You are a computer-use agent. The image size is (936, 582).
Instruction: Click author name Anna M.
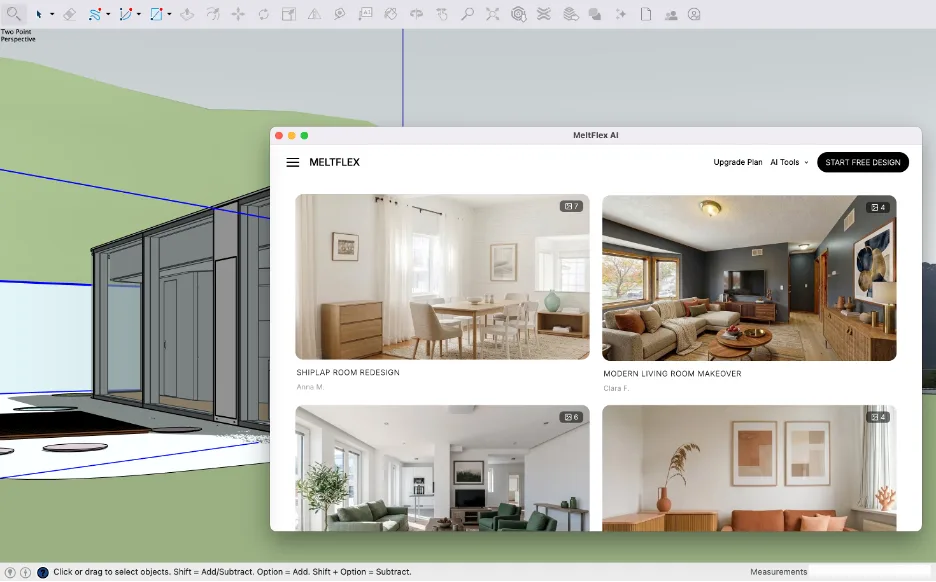point(310,387)
